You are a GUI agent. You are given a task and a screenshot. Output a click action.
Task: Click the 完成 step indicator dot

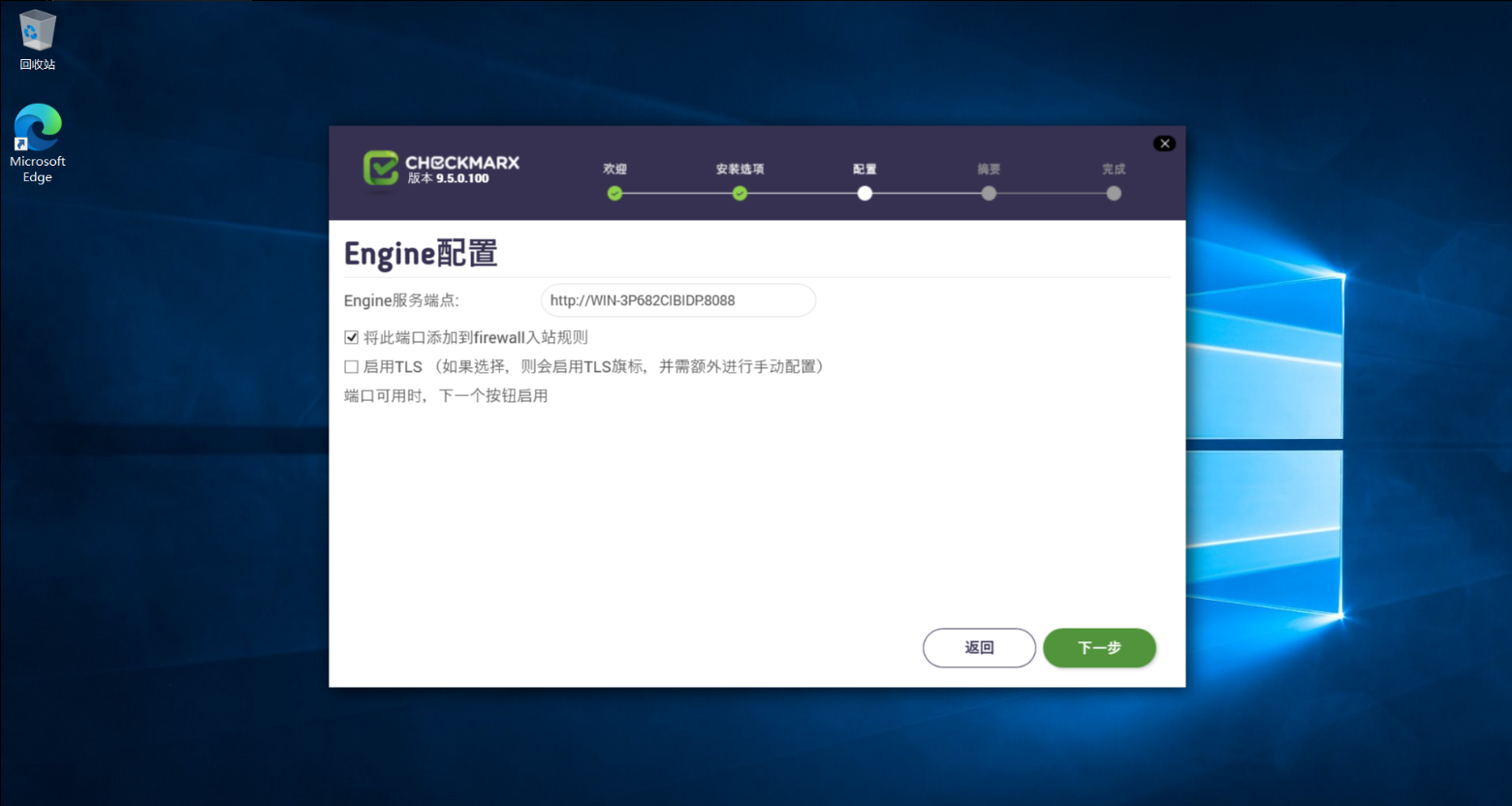pos(1114,194)
